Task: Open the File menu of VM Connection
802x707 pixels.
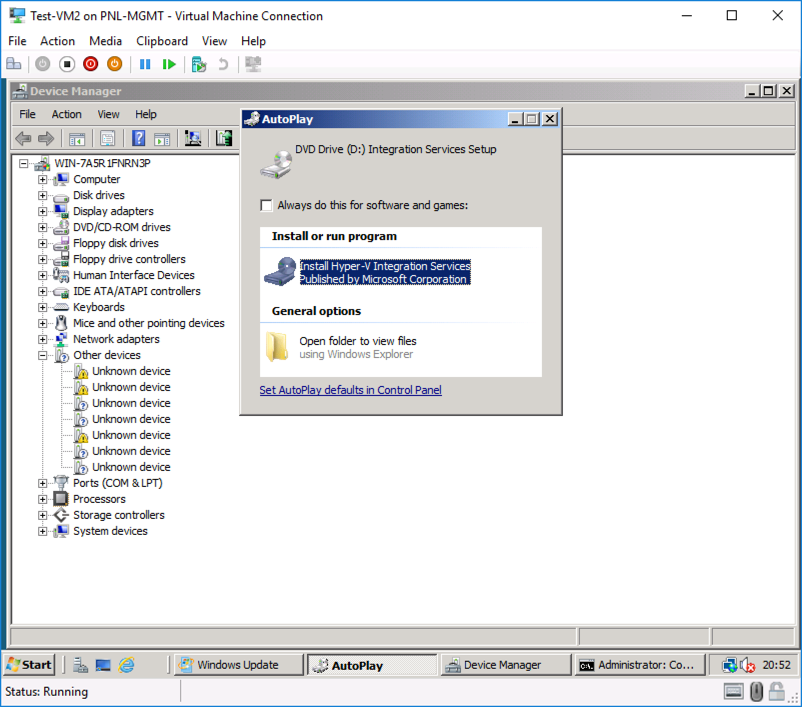Action: [17, 41]
